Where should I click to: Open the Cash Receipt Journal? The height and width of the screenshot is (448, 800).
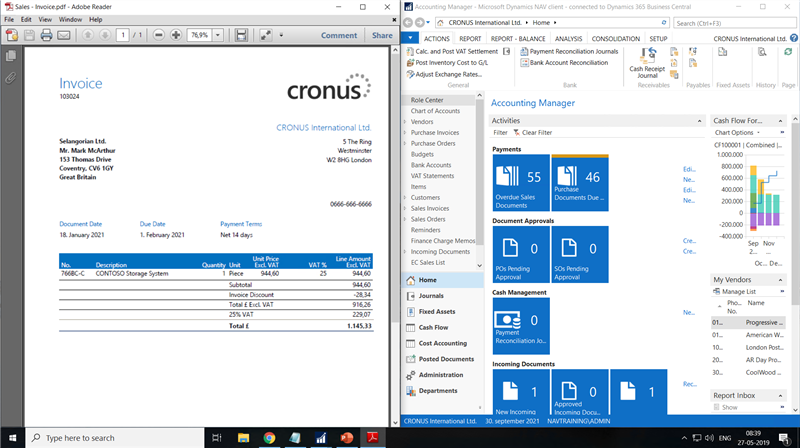click(x=647, y=63)
